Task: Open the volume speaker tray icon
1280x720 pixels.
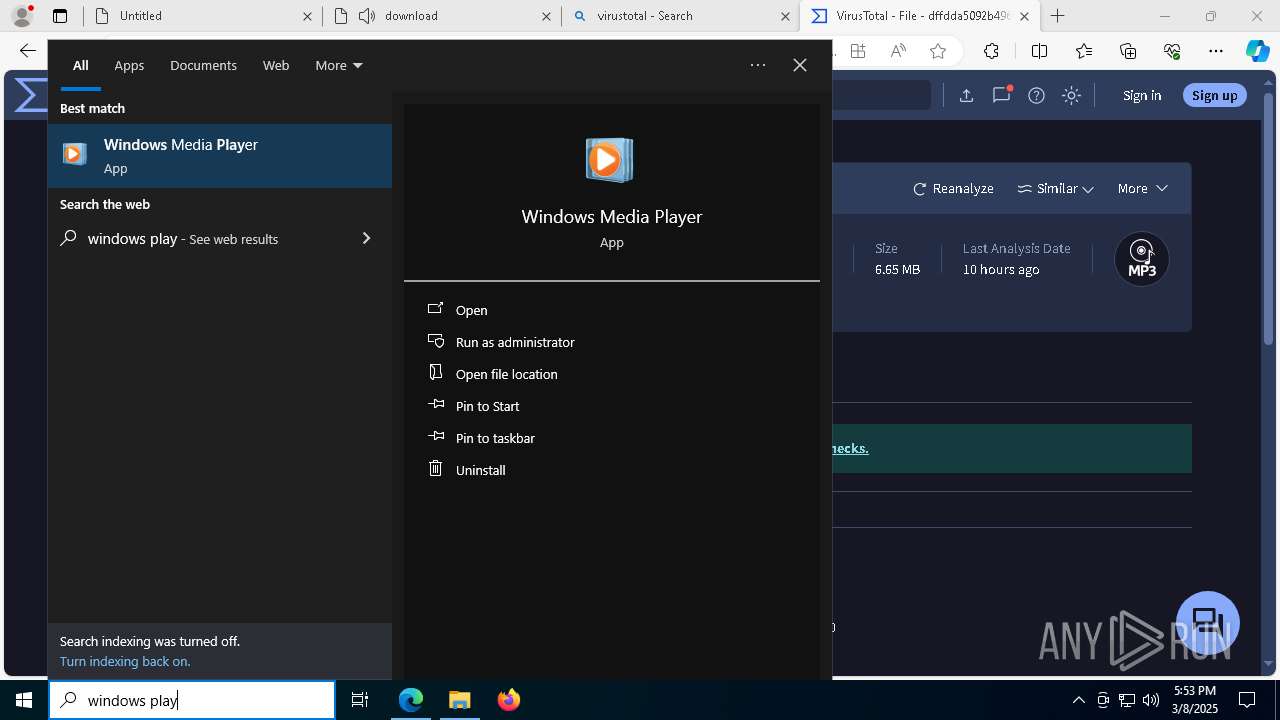Action: [1151, 700]
